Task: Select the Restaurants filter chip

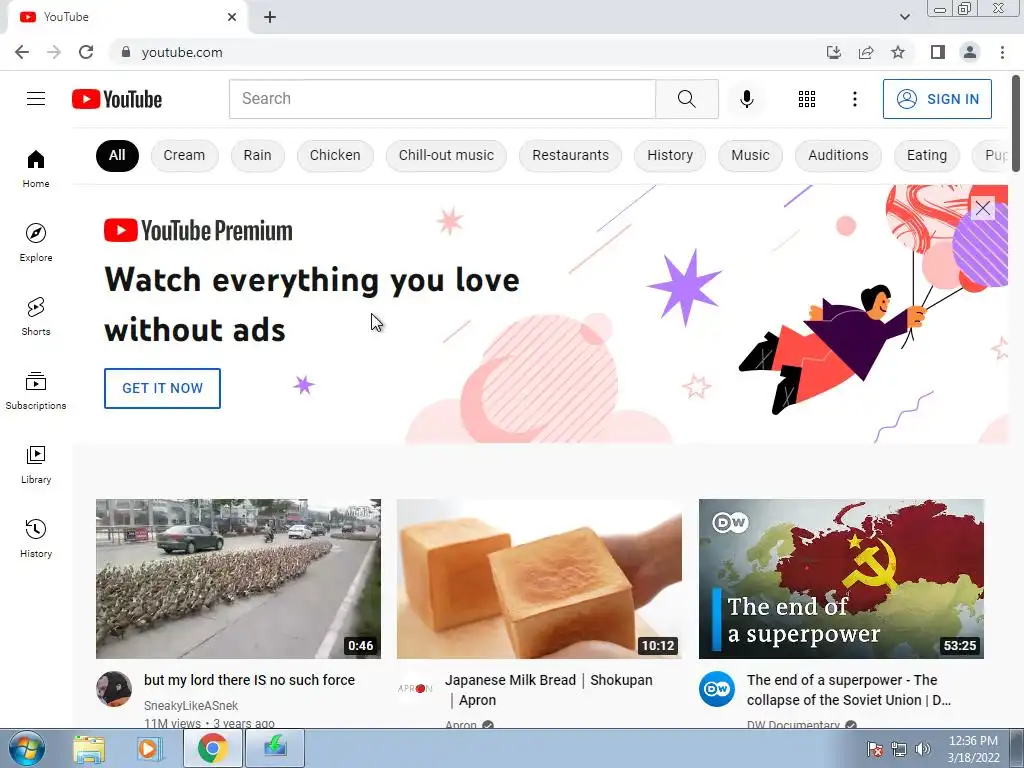Action: click(x=570, y=155)
